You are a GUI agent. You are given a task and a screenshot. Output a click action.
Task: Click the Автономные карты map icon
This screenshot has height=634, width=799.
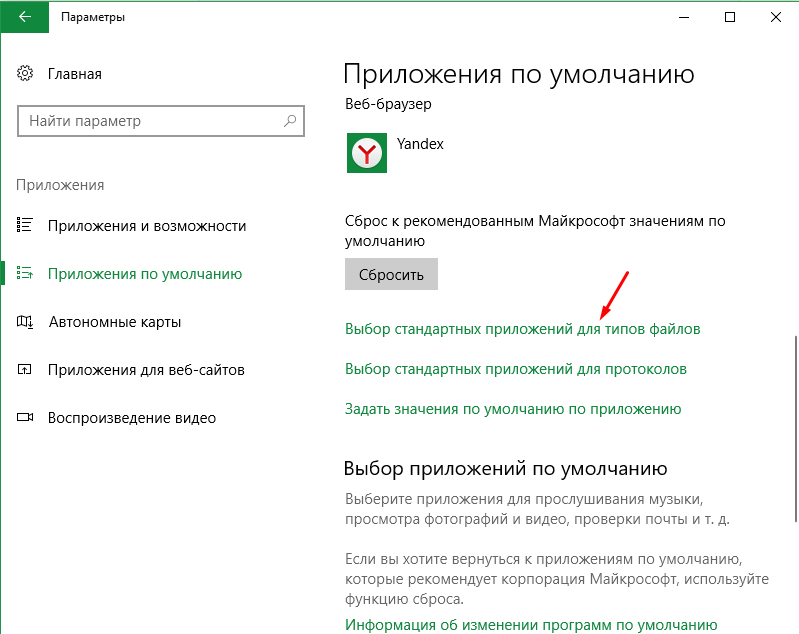(x=24, y=322)
